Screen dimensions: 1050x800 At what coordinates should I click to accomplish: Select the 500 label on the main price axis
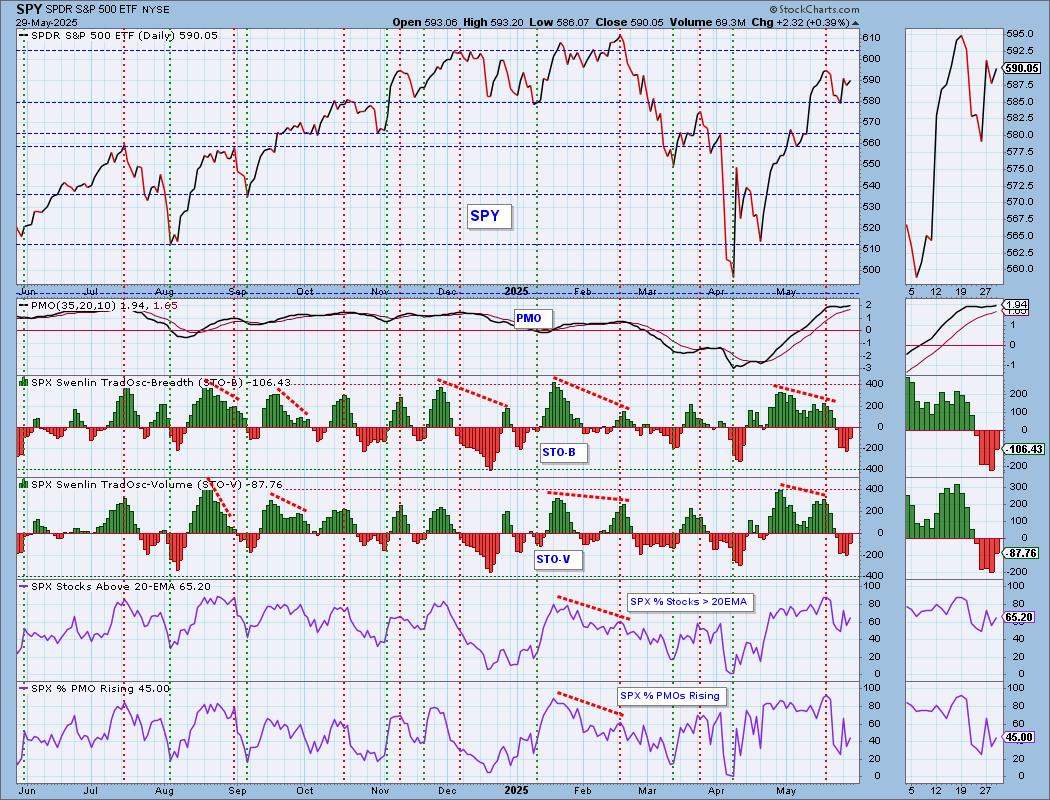click(x=870, y=270)
